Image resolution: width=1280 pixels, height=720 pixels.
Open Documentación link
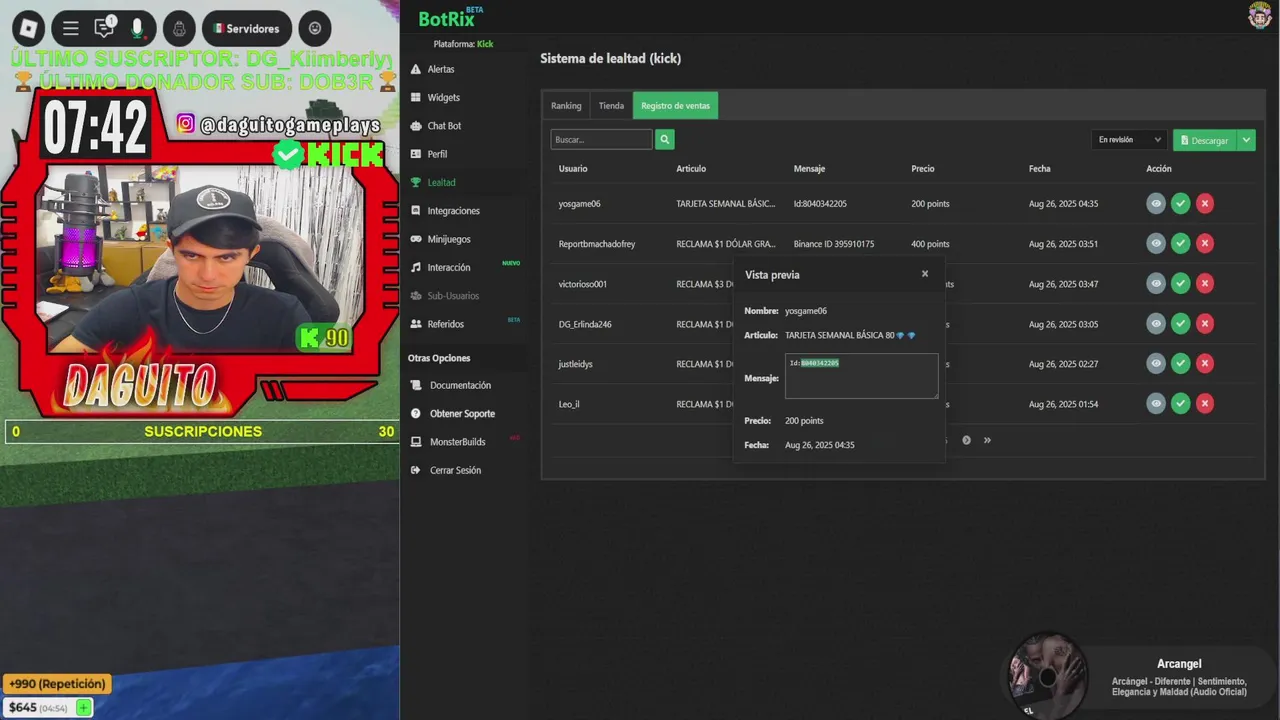(460, 385)
